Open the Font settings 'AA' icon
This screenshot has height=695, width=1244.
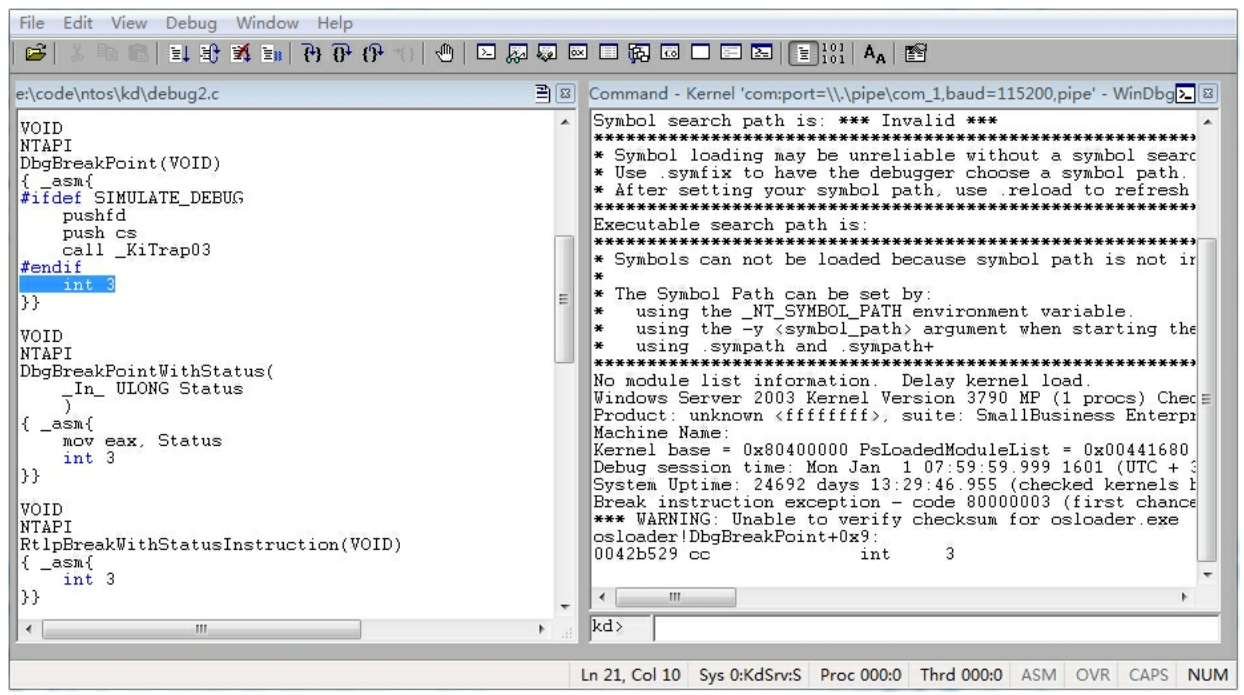point(874,53)
